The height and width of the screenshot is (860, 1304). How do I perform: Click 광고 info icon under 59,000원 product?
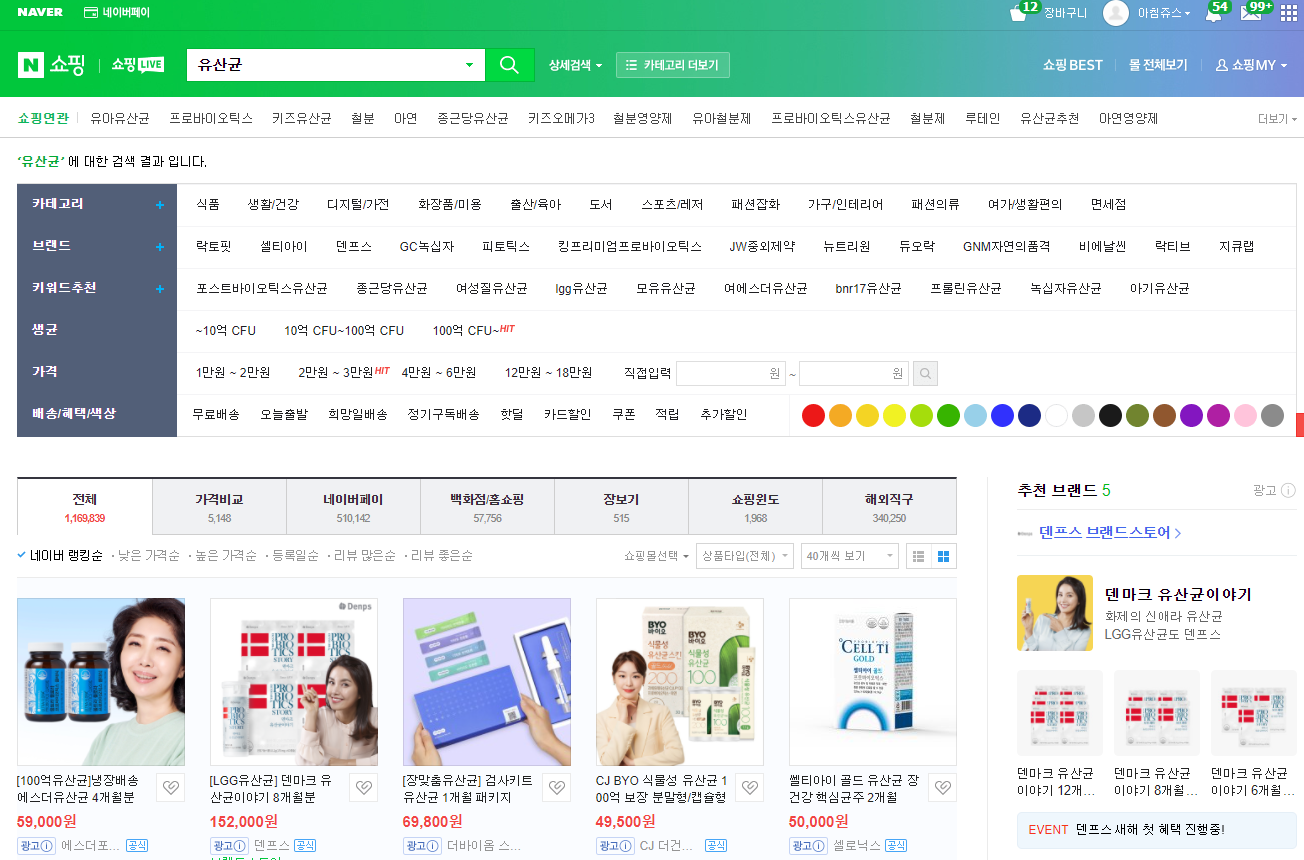47,846
